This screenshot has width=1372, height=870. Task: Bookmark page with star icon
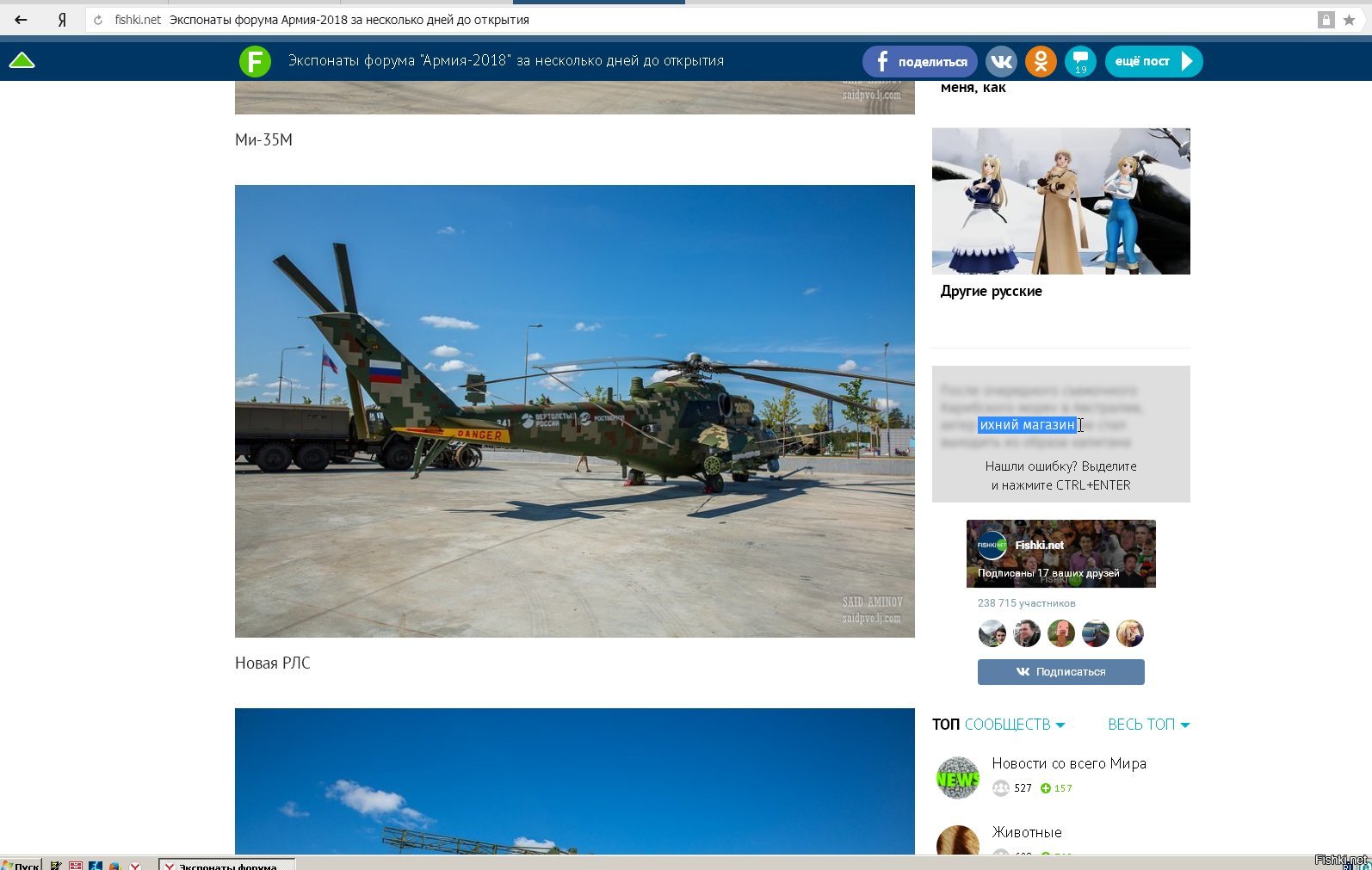point(1349,20)
